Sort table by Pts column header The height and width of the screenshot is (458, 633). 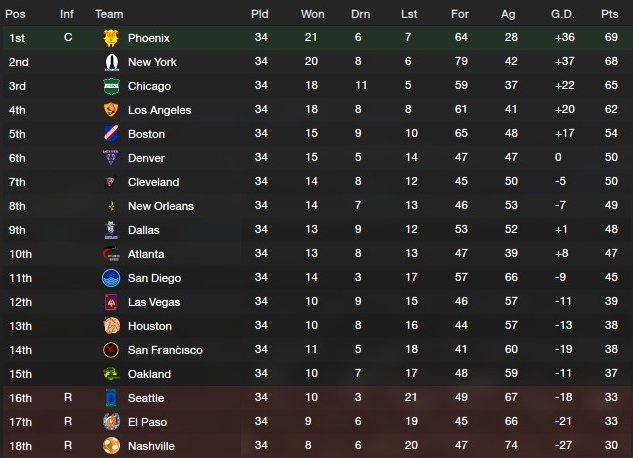click(609, 14)
